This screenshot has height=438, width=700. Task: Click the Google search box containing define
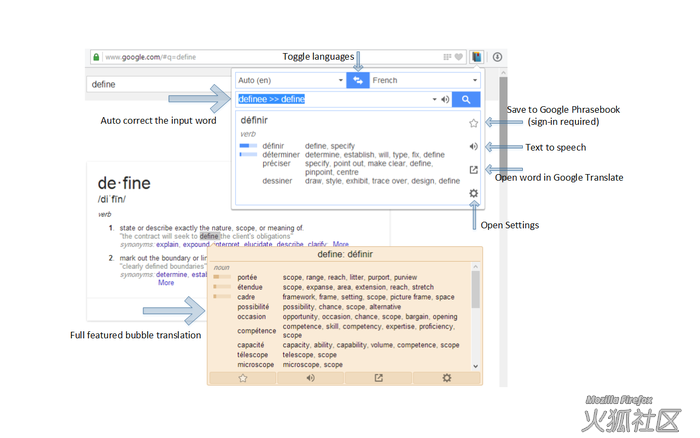click(x=158, y=84)
